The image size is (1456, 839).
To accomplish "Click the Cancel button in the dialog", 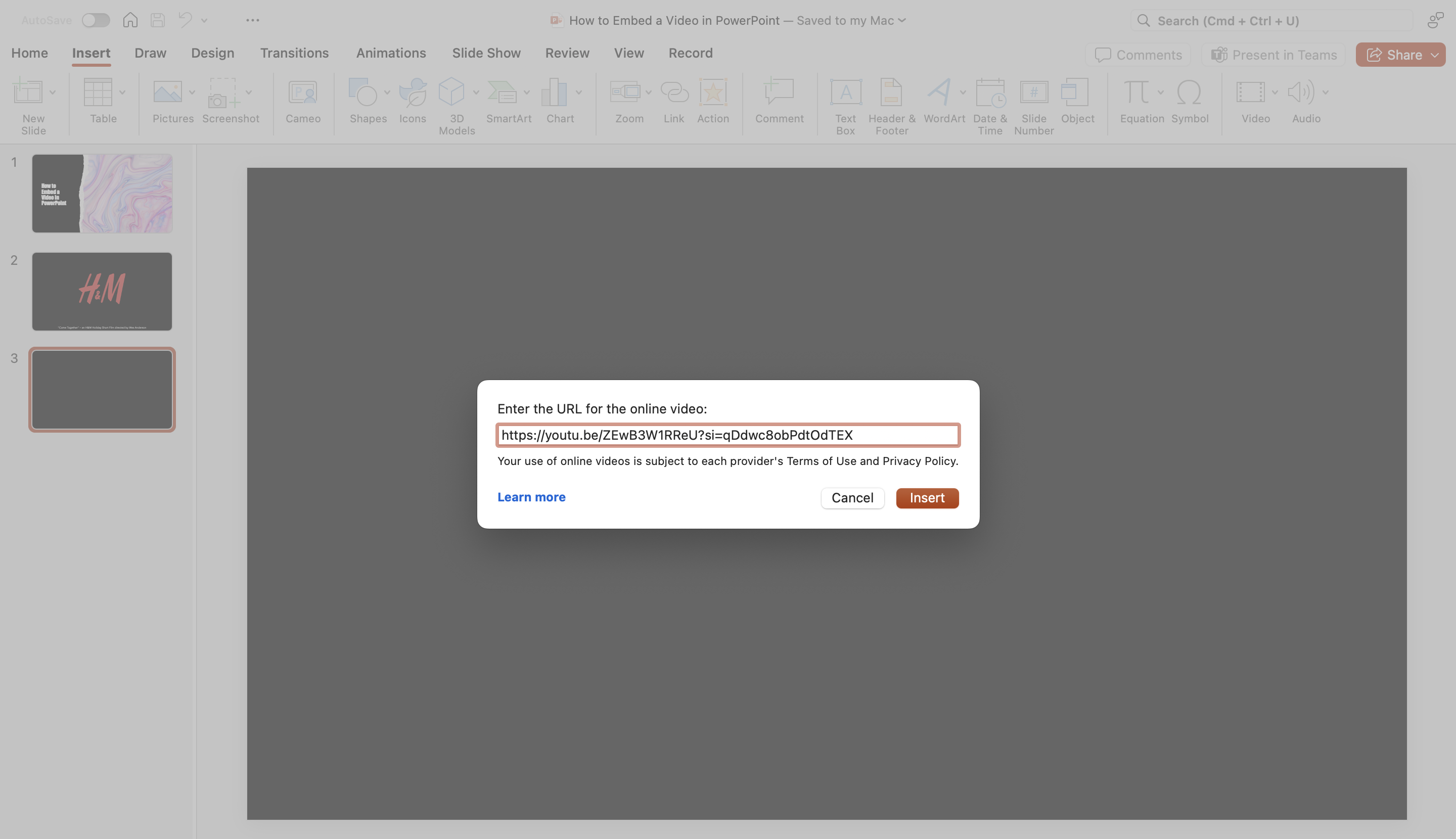I will coord(852,498).
